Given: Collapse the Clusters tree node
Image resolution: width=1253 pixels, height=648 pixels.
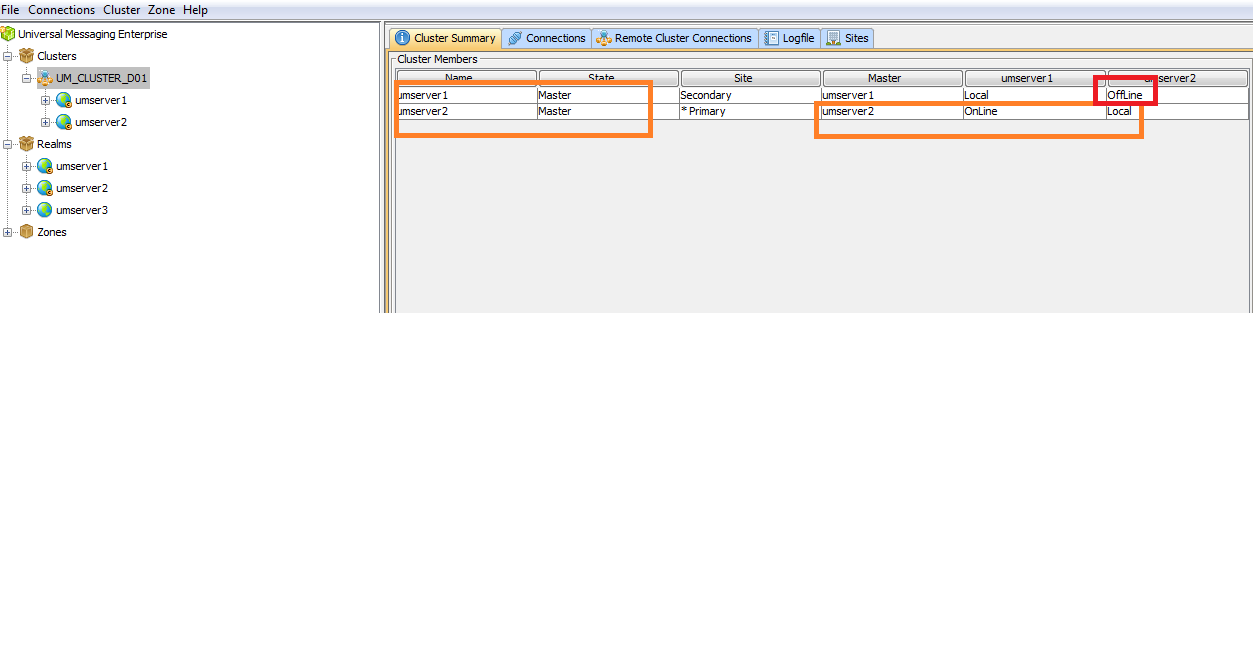Looking at the screenshot, I should (x=8, y=56).
